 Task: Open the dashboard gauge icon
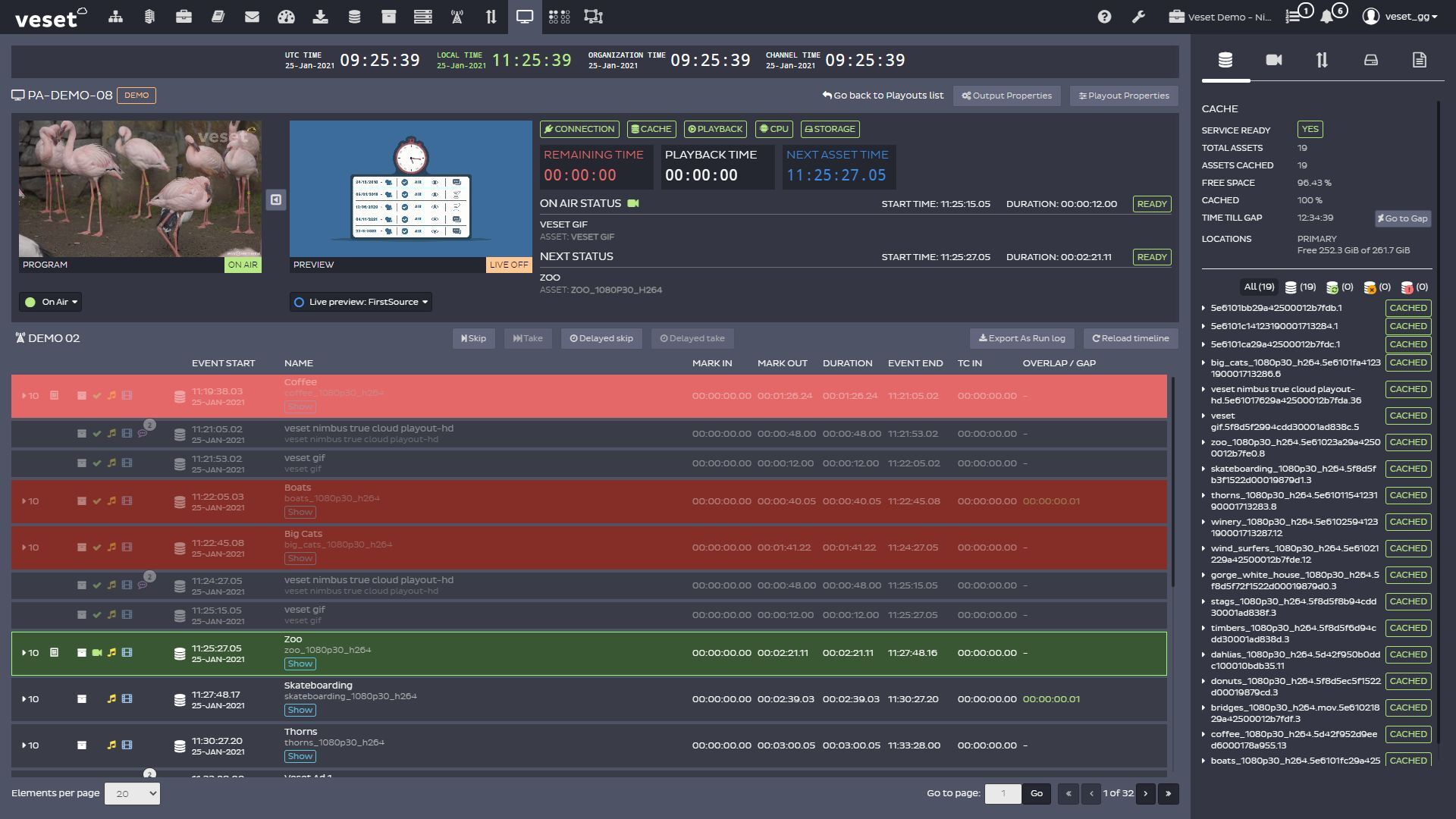[x=286, y=17]
